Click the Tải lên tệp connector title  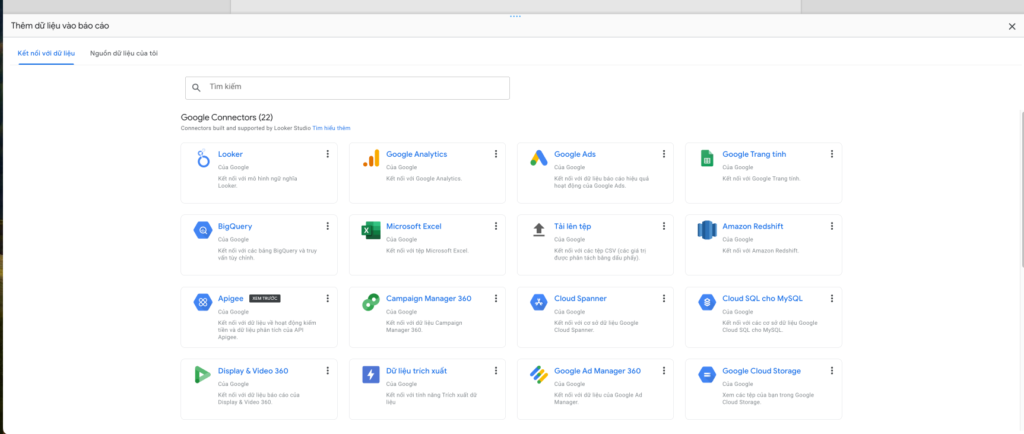point(573,226)
